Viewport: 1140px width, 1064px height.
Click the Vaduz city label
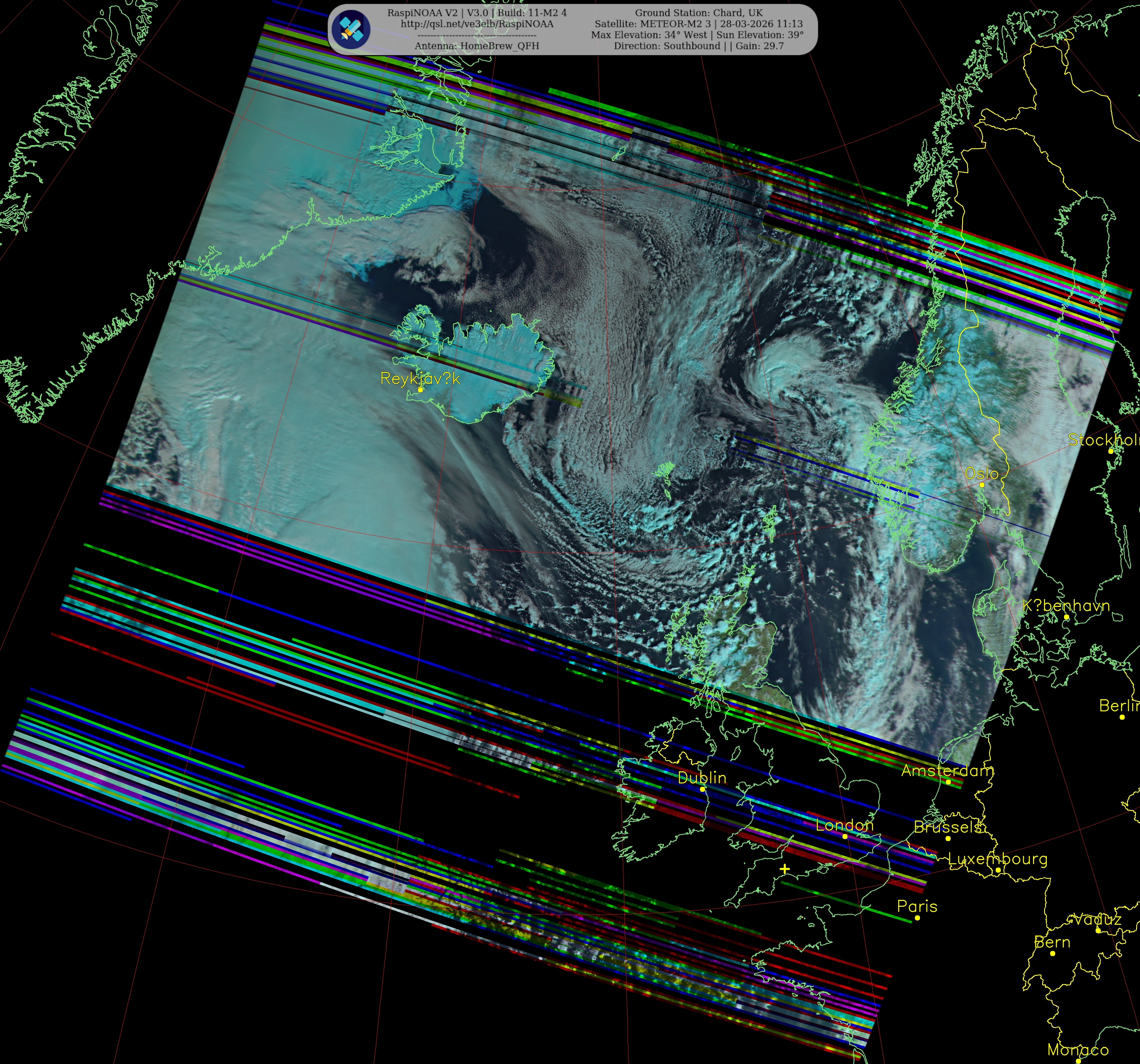(1097, 919)
